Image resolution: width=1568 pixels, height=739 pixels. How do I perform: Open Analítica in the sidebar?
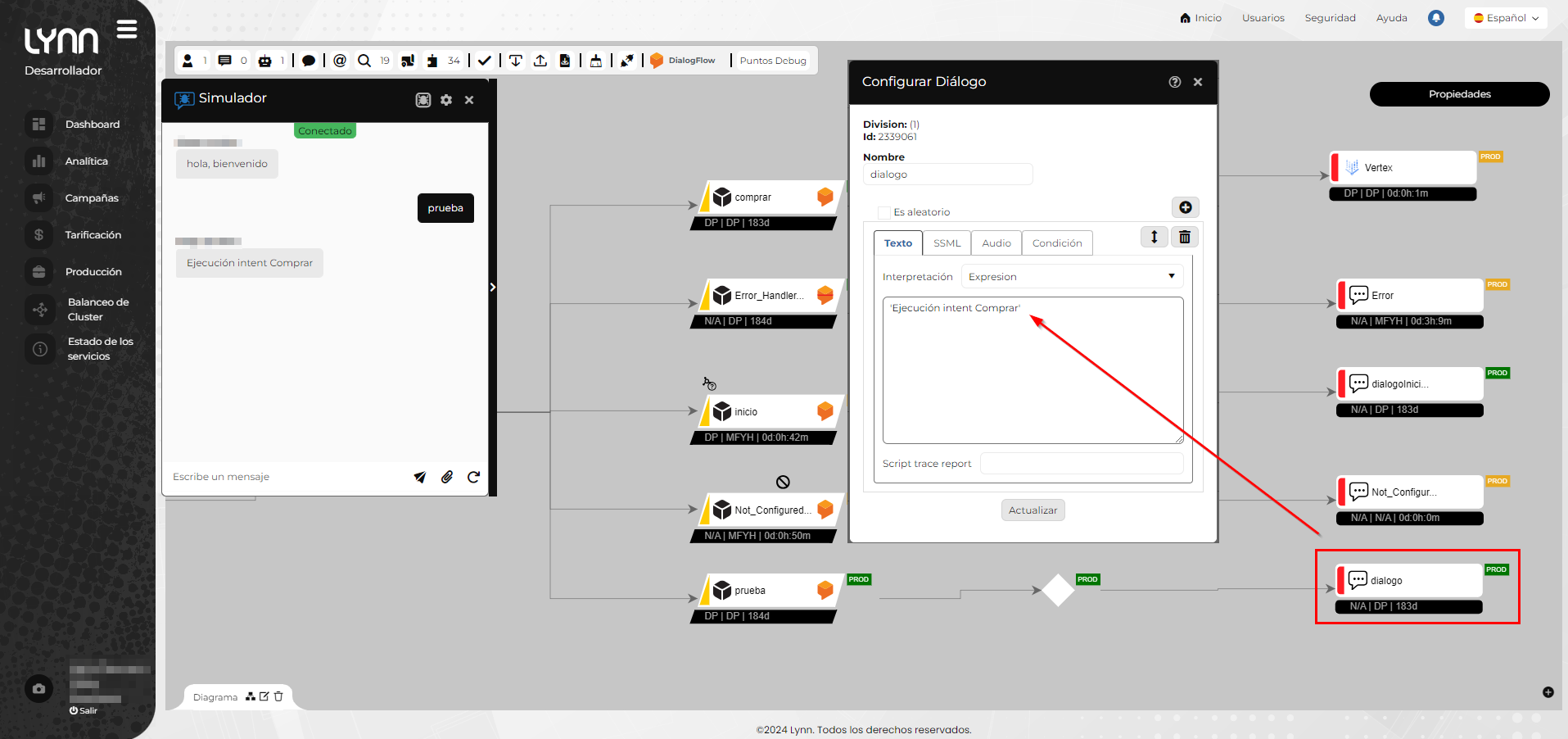[x=86, y=161]
